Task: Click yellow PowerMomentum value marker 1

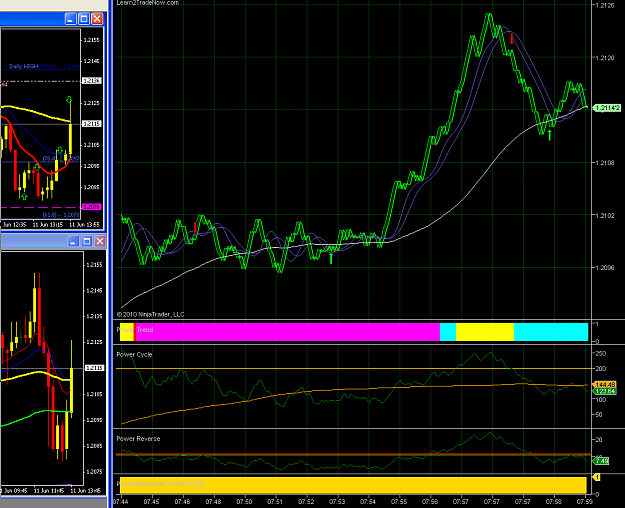Action: tap(597, 477)
